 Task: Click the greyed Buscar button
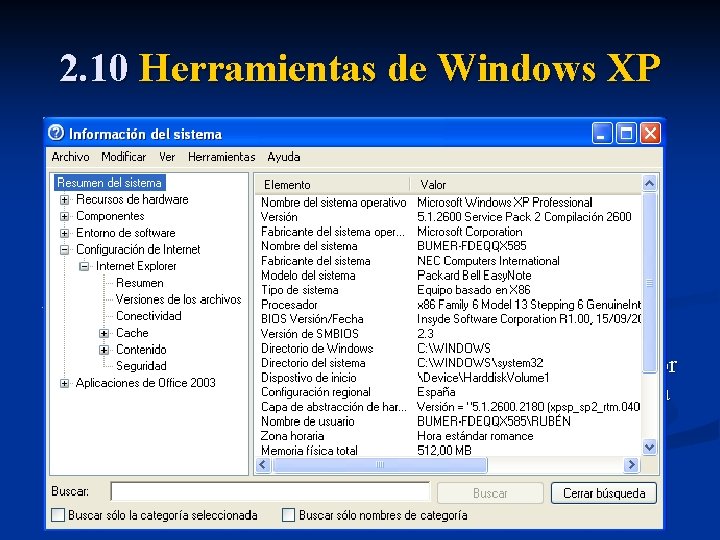[490, 493]
